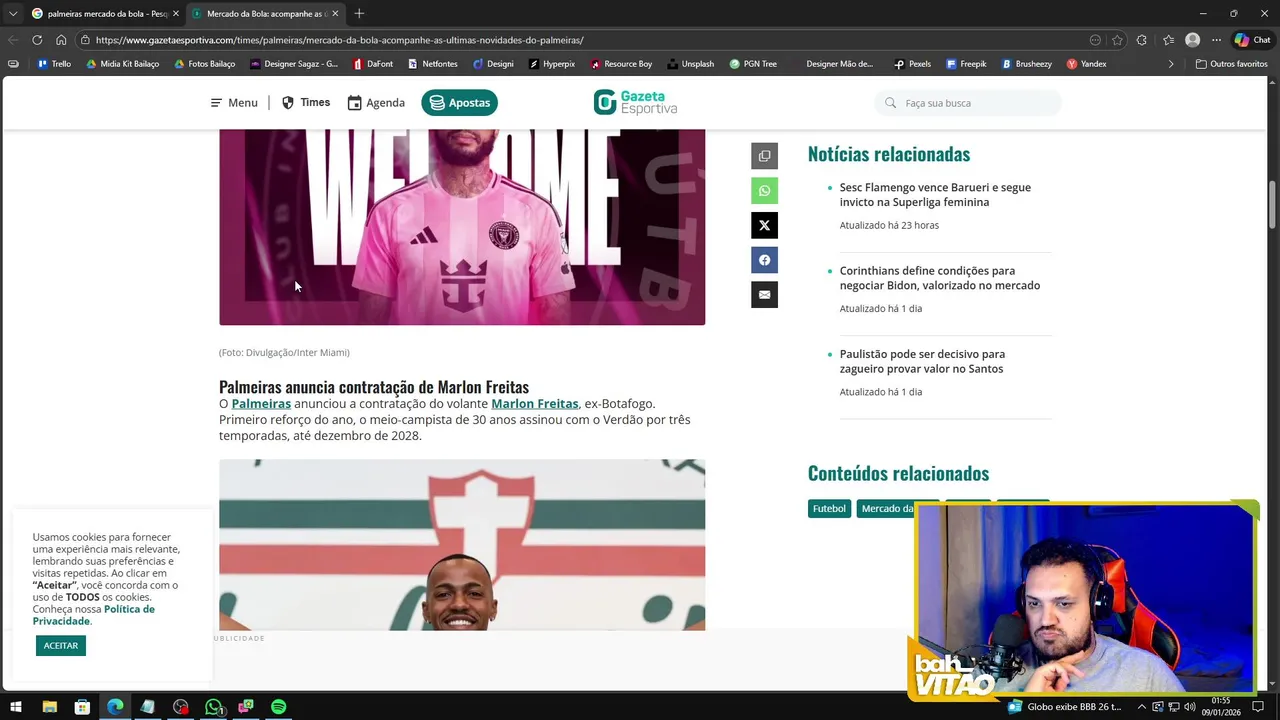Share article on WhatsApp icon

[764, 191]
